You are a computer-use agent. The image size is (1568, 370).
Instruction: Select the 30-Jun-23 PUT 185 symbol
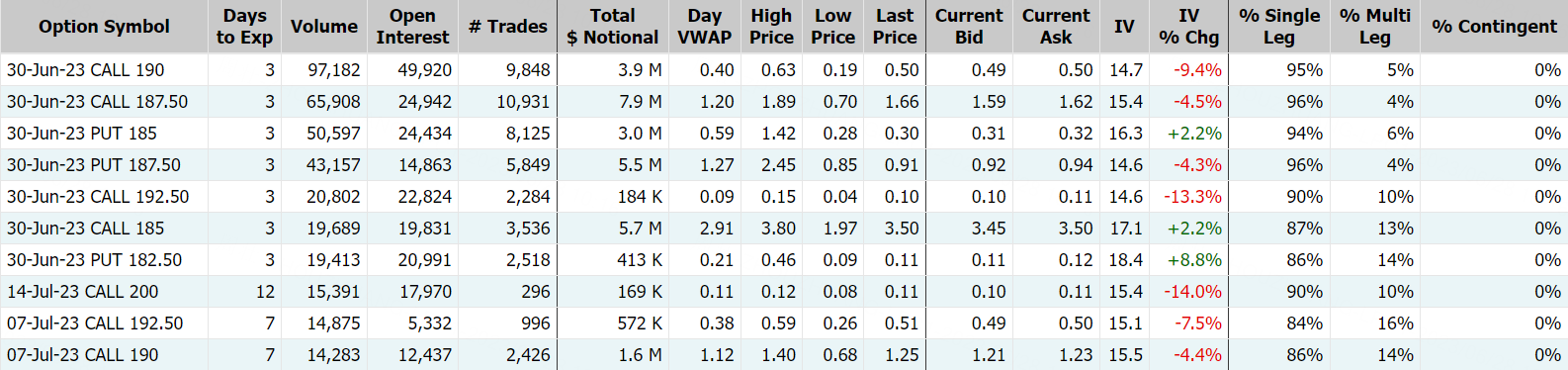pos(81,134)
